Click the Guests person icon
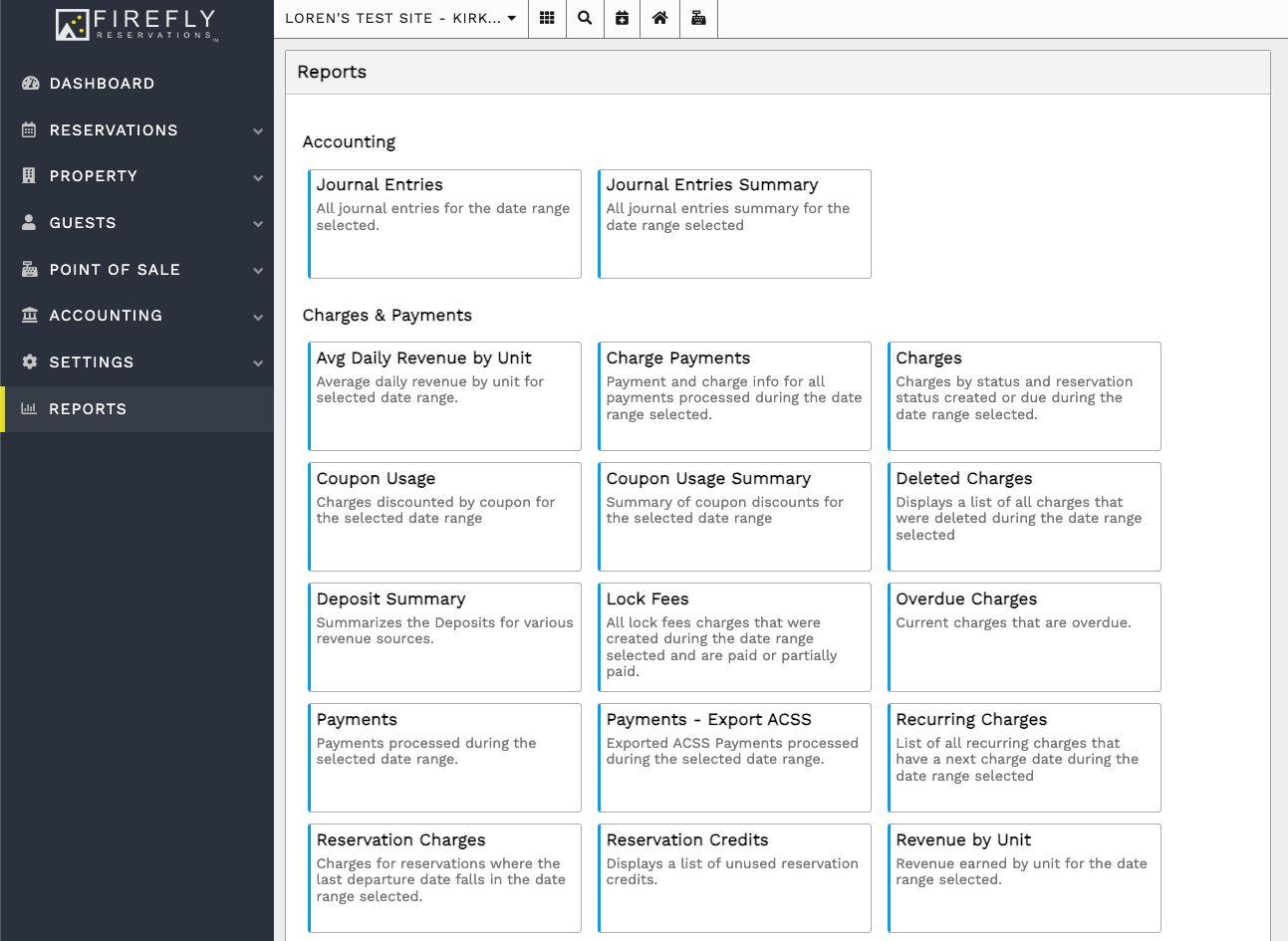Image resolution: width=1288 pixels, height=941 pixels. pos(29,222)
